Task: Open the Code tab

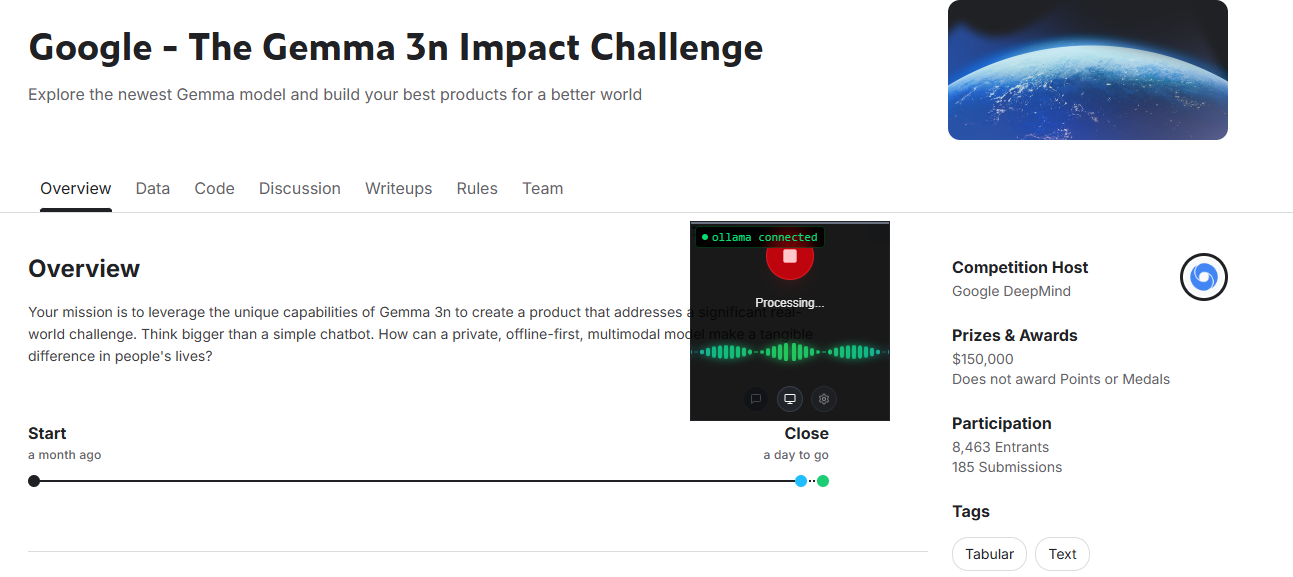Action: (215, 188)
